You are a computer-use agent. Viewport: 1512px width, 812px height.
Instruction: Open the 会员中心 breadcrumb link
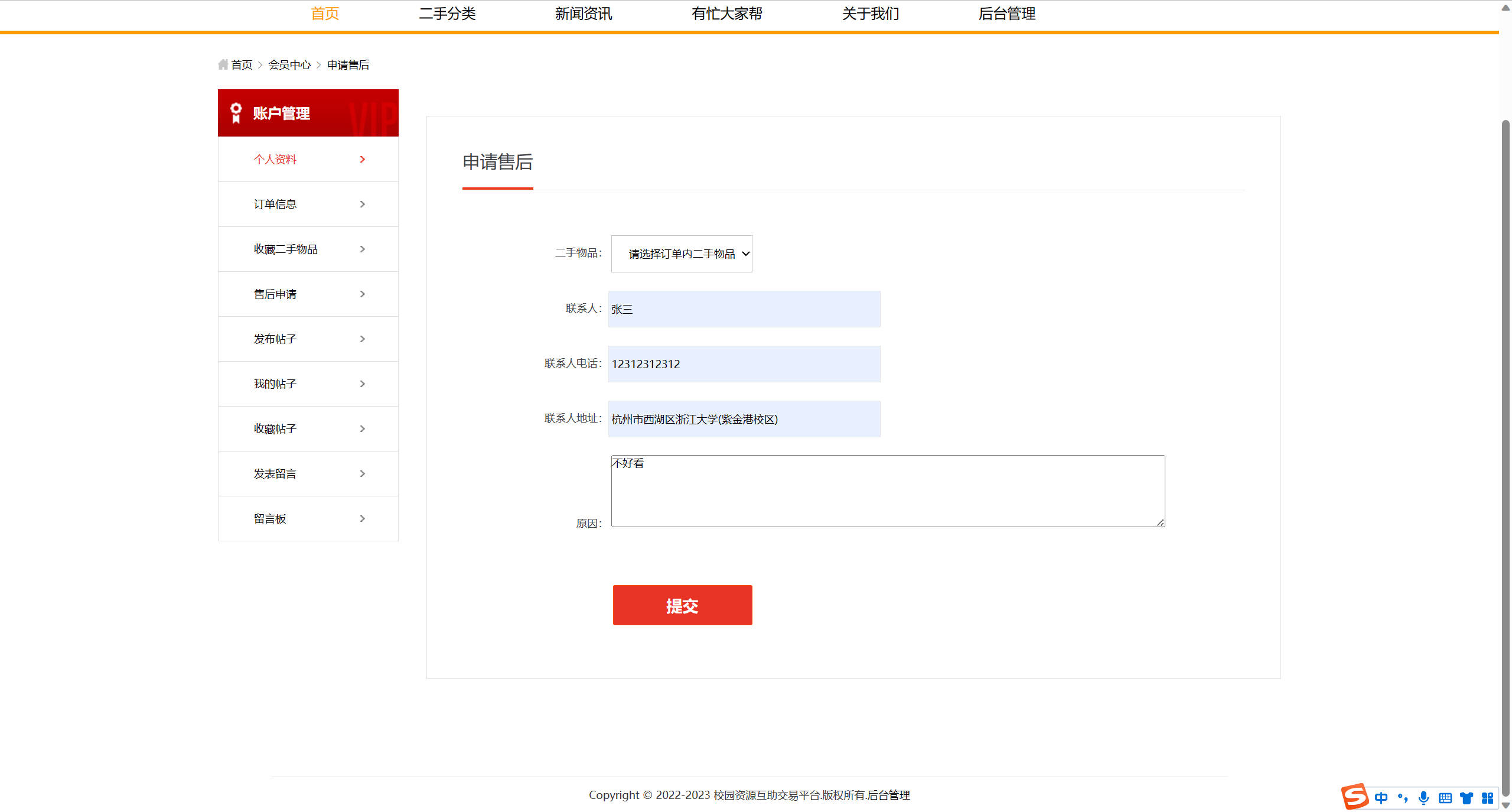pos(290,64)
